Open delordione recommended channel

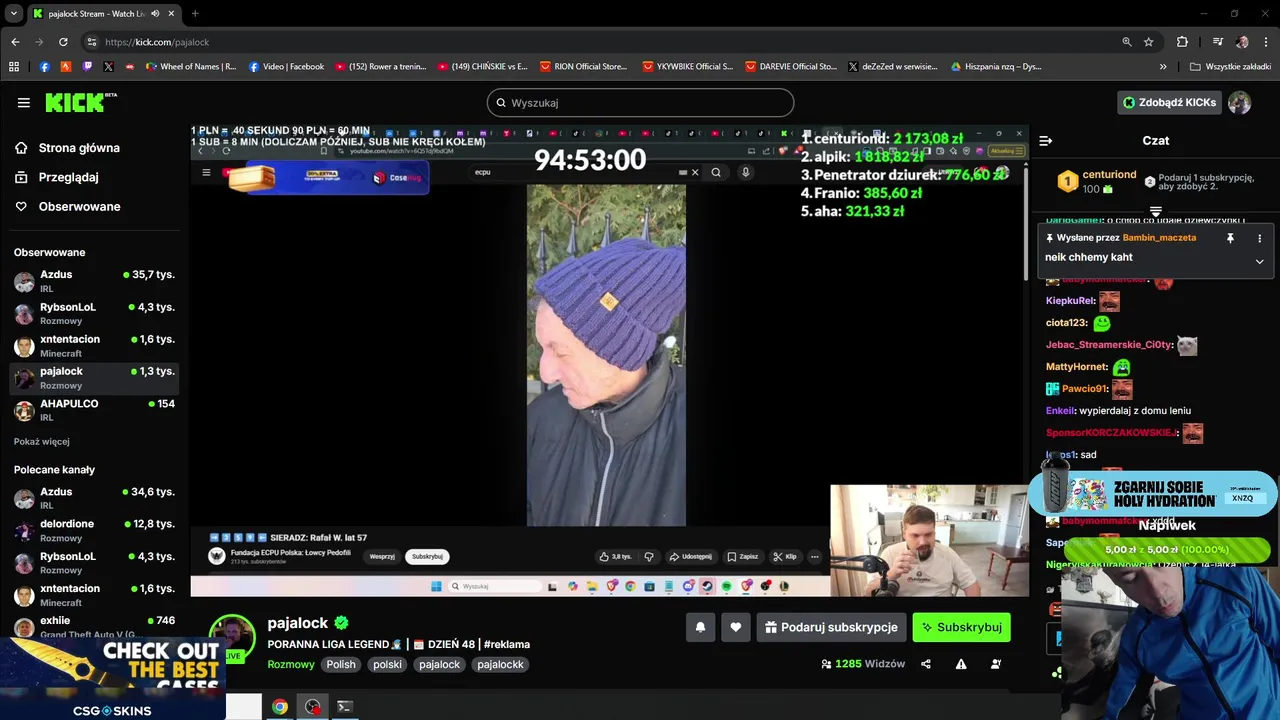pos(94,530)
